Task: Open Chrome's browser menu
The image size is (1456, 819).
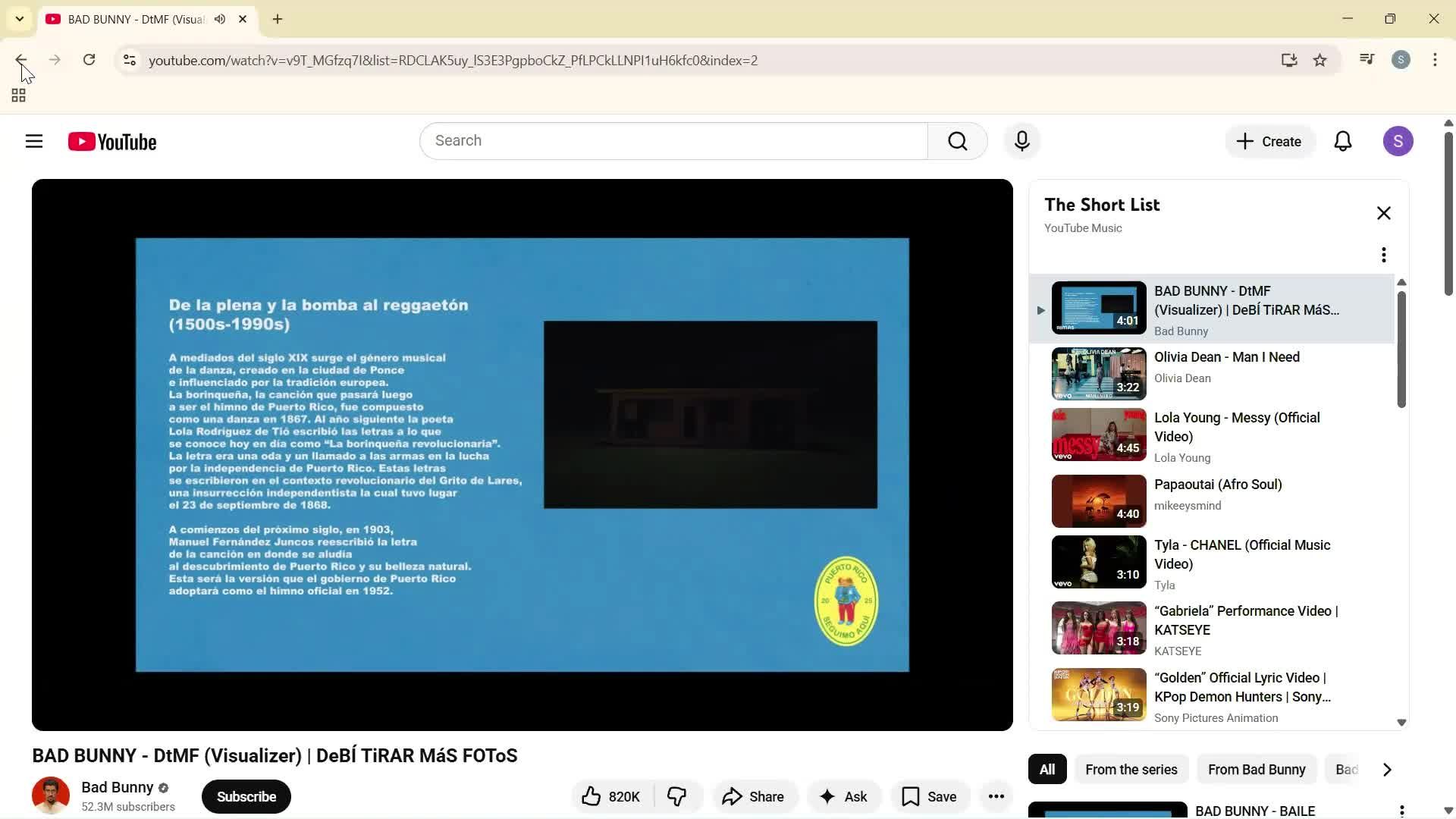Action: coord(1435,60)
